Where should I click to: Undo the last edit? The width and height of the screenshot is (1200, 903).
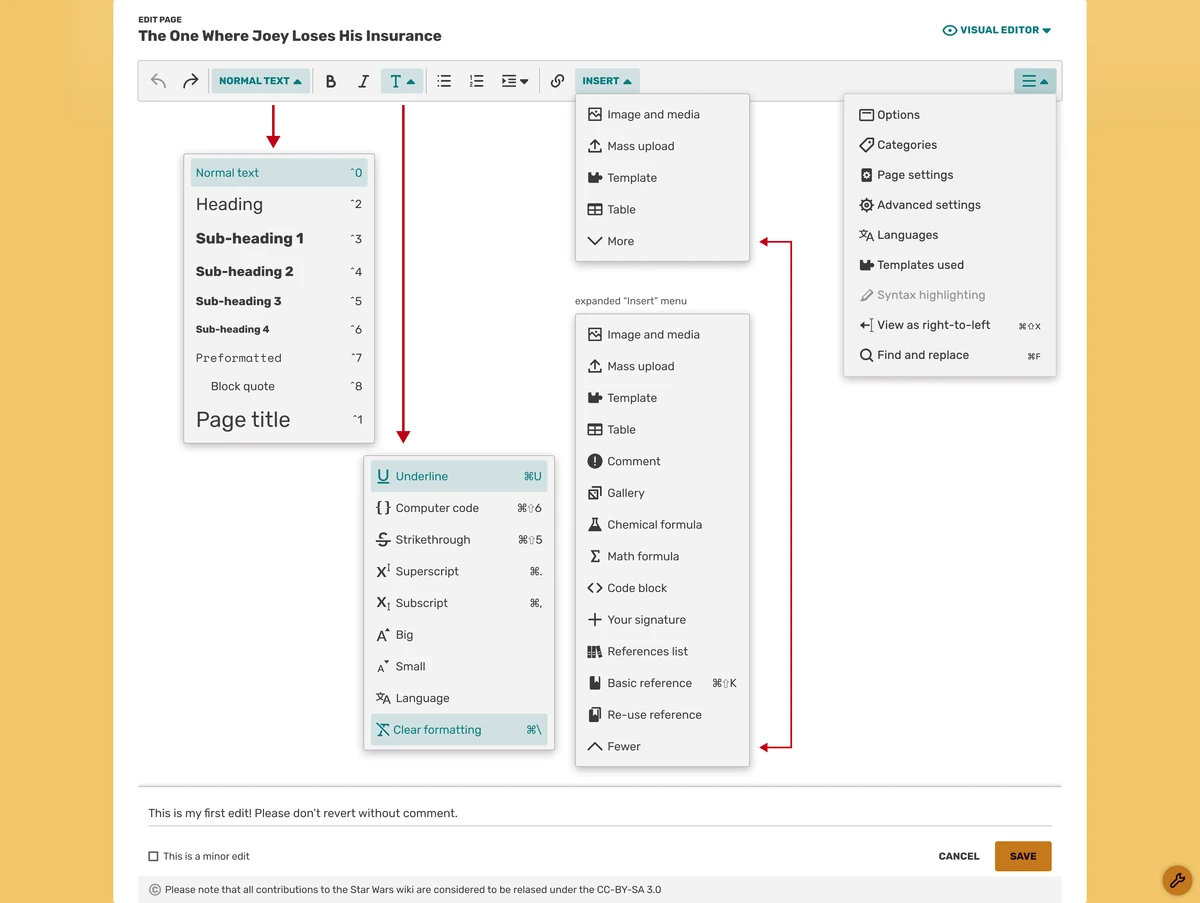(158, 81)
